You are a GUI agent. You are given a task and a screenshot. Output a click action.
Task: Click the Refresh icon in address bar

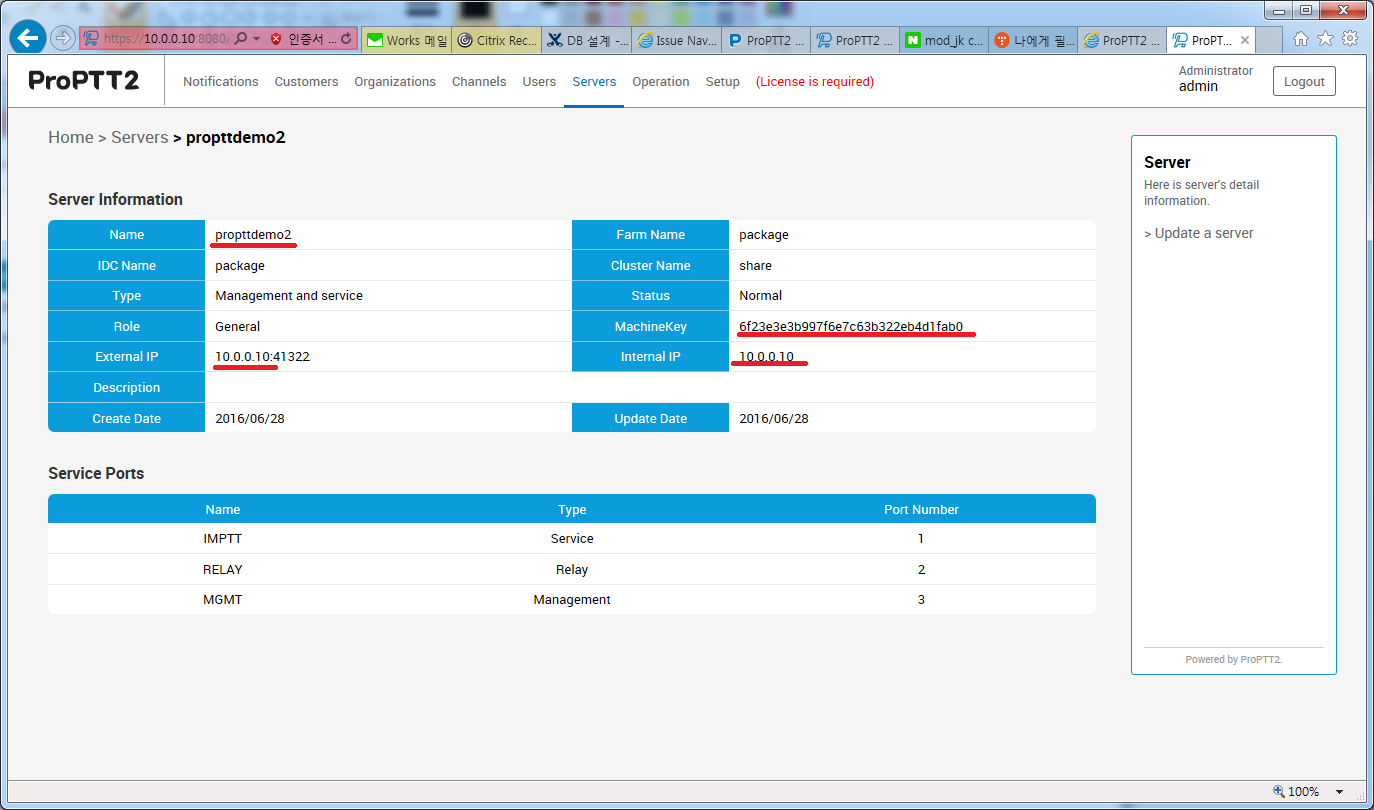(x=346, y=39)
